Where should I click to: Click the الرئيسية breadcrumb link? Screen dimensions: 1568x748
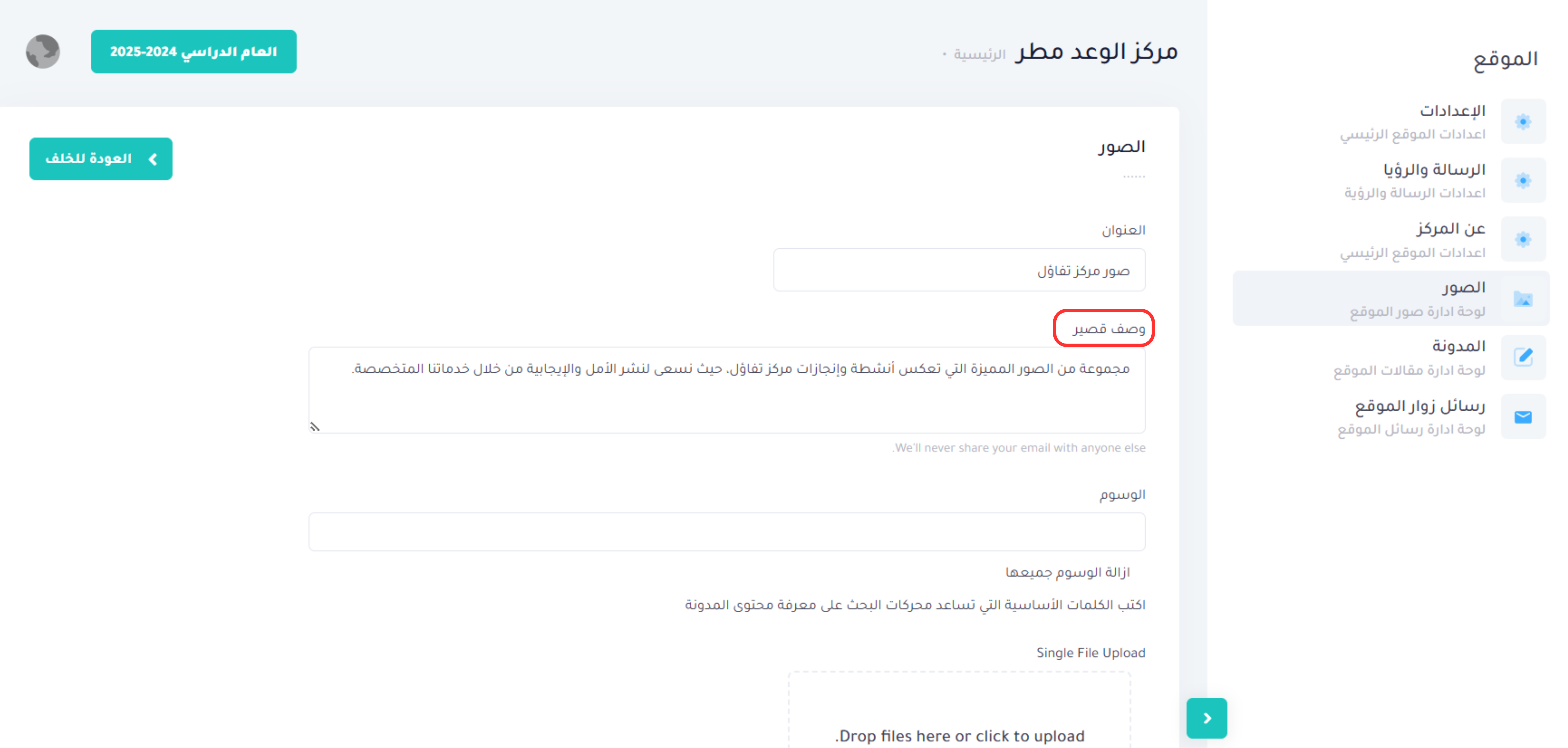979,54
